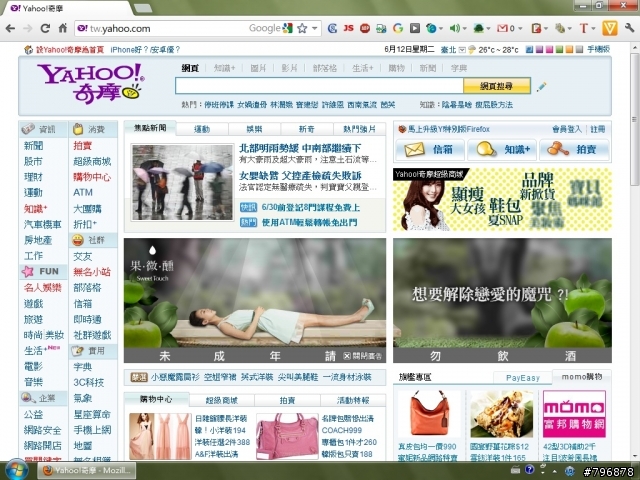
Task: Open the colorful Google G extension
Action: click(x=398, y=28)
